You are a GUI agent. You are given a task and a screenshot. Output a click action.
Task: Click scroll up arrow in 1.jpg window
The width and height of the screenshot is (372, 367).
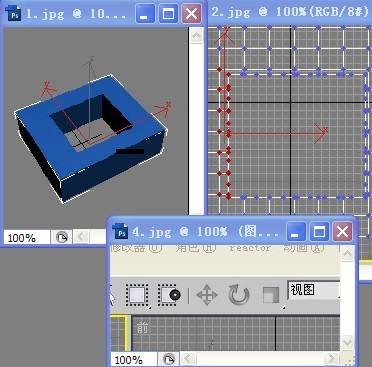[x=196, y=35]
